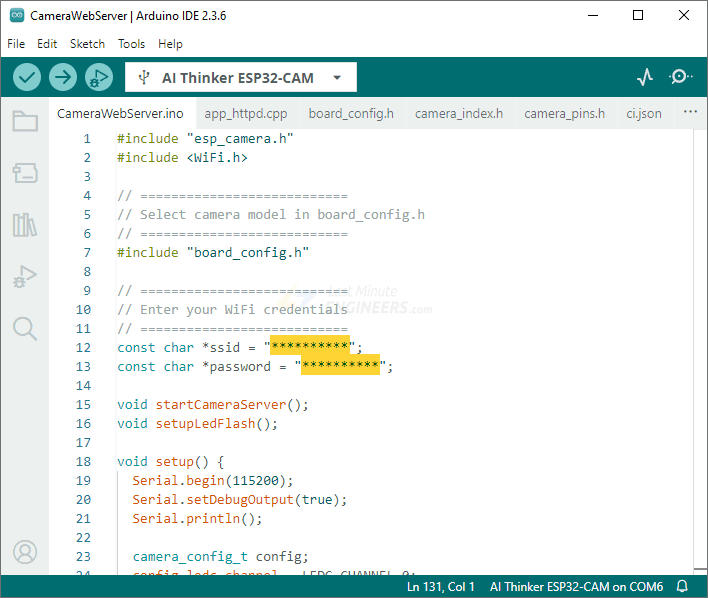The width and height of the screenshot is (708, 598).
Task: Open the Serial Monitor icon
Action: pos(681,77)
